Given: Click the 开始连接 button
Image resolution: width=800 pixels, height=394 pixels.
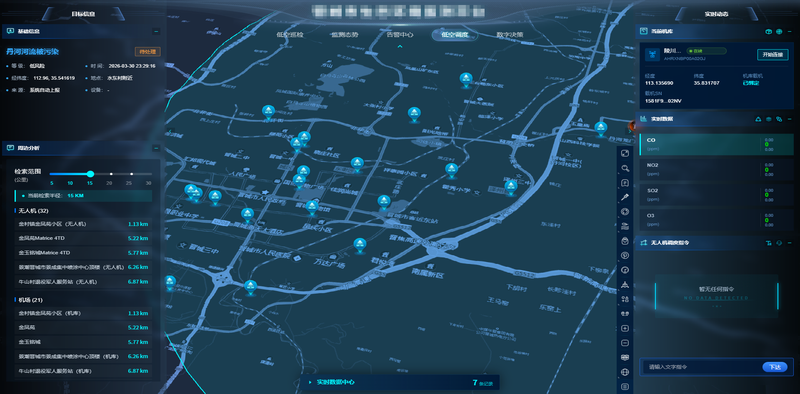Looking at the screenshot, I should point(772,55).
